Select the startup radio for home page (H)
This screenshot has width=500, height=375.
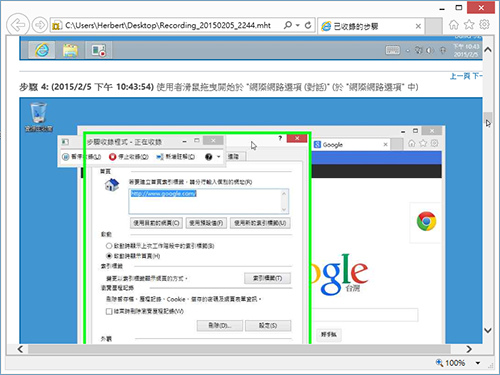pos(109,256)
